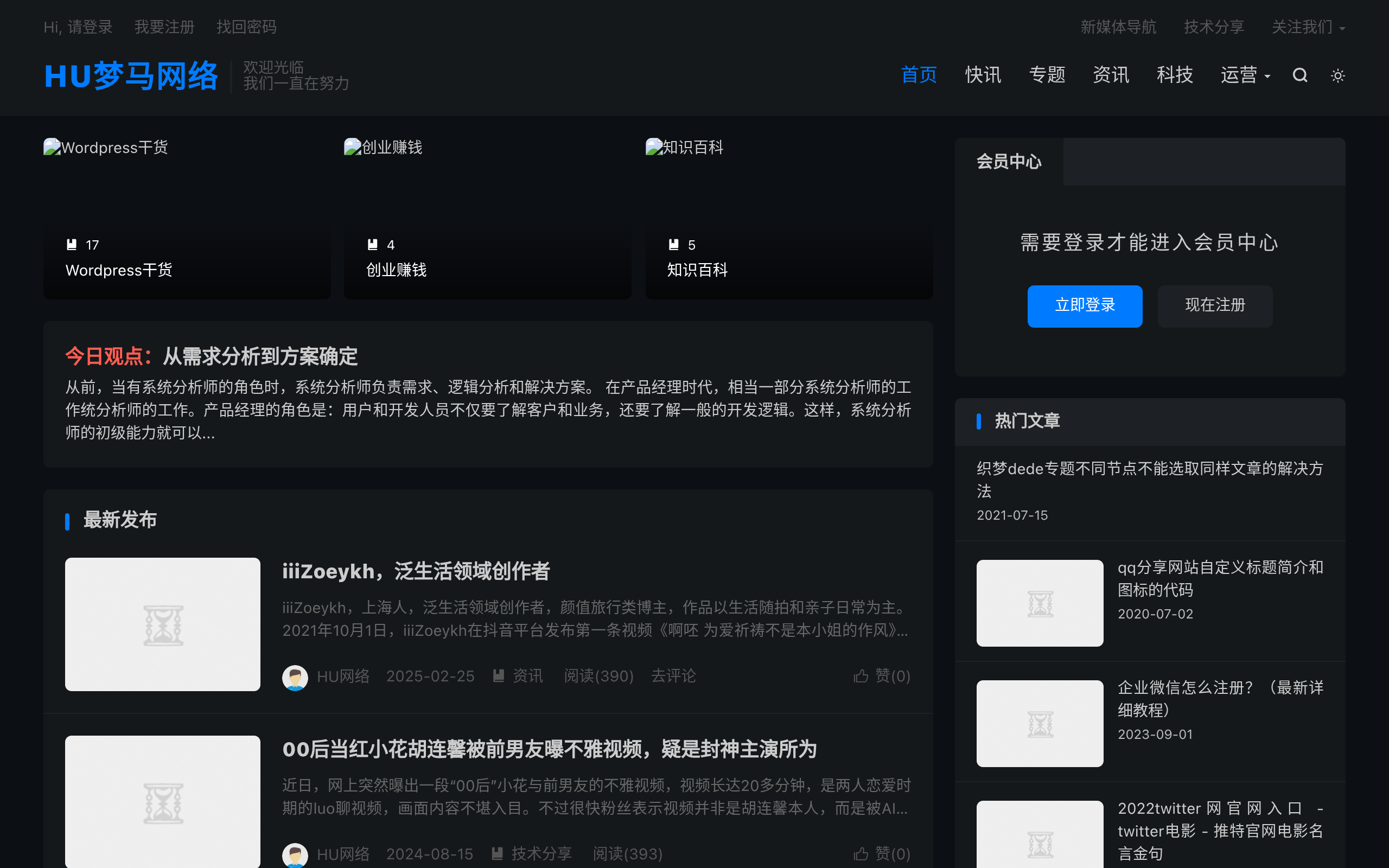The width and height of the screenshot is (1389, 868).
Task: Select the 首页 nav item
Action: coord(919,75)
